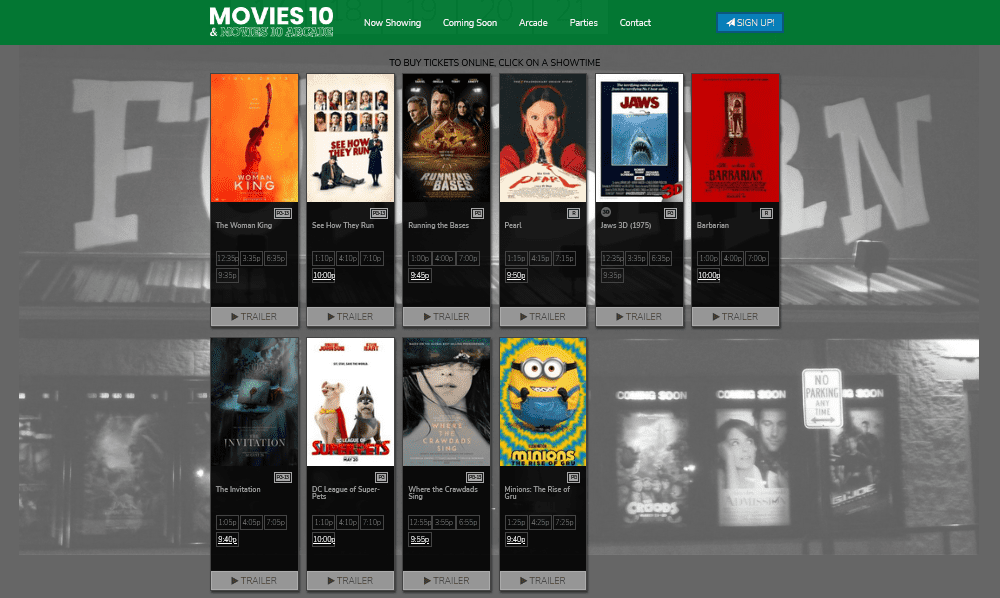
Task: Open the Pearl movie poster
Action: pyautogui.click(x=543, y=138)
